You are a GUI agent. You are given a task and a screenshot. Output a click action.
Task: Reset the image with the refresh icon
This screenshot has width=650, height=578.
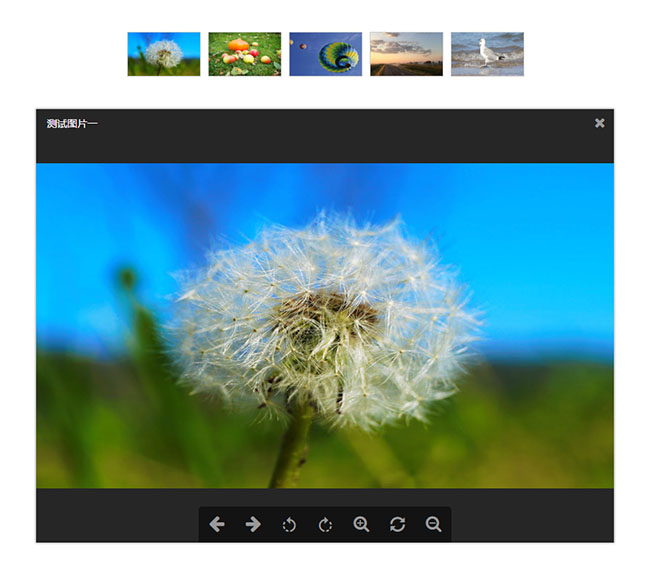point(397,525)
